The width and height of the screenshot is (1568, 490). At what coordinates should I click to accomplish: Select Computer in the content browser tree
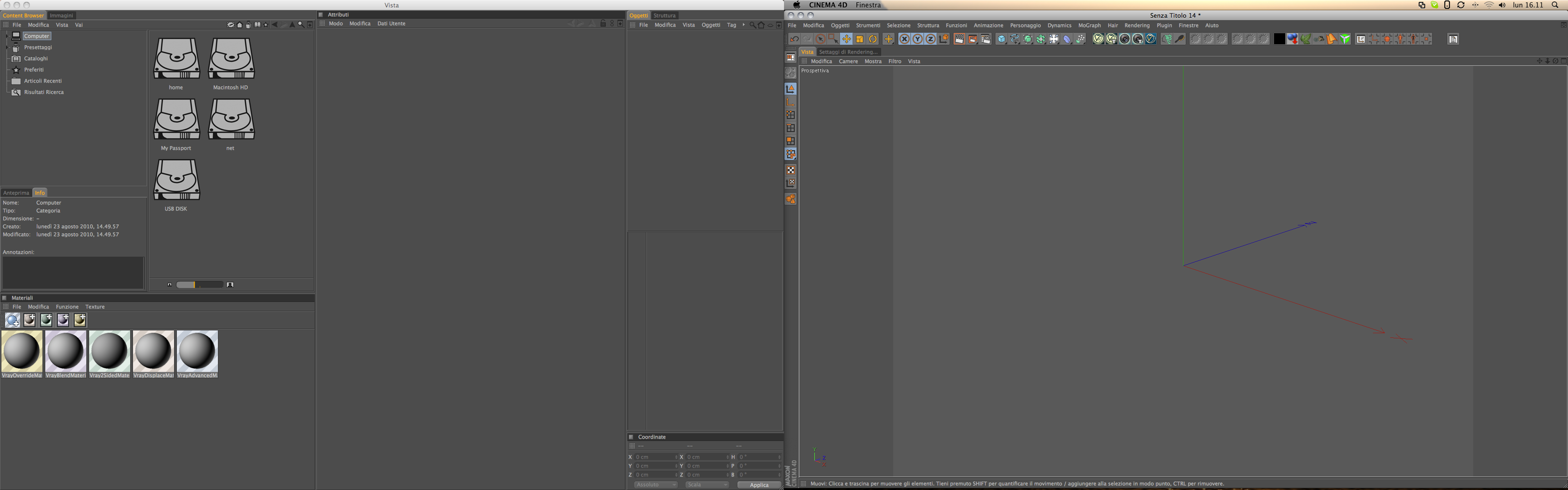point(36,36)
